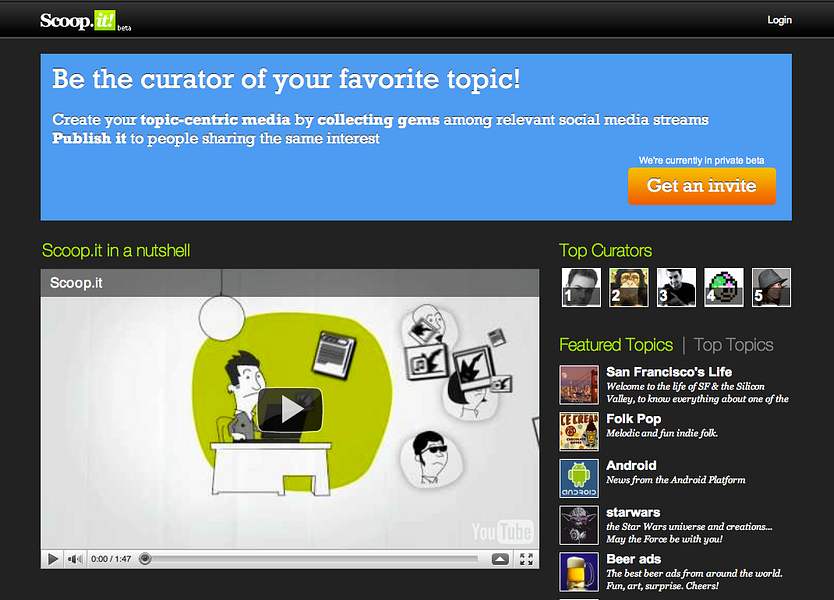834x600 pixels.
Task: Click the starwars Yoda thumbnail
Action: pyautogui.click(x=579, y=525)
